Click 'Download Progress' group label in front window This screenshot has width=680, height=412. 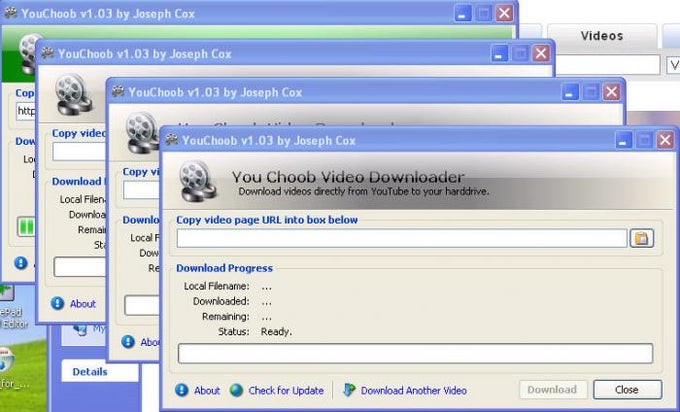(224, 268)
